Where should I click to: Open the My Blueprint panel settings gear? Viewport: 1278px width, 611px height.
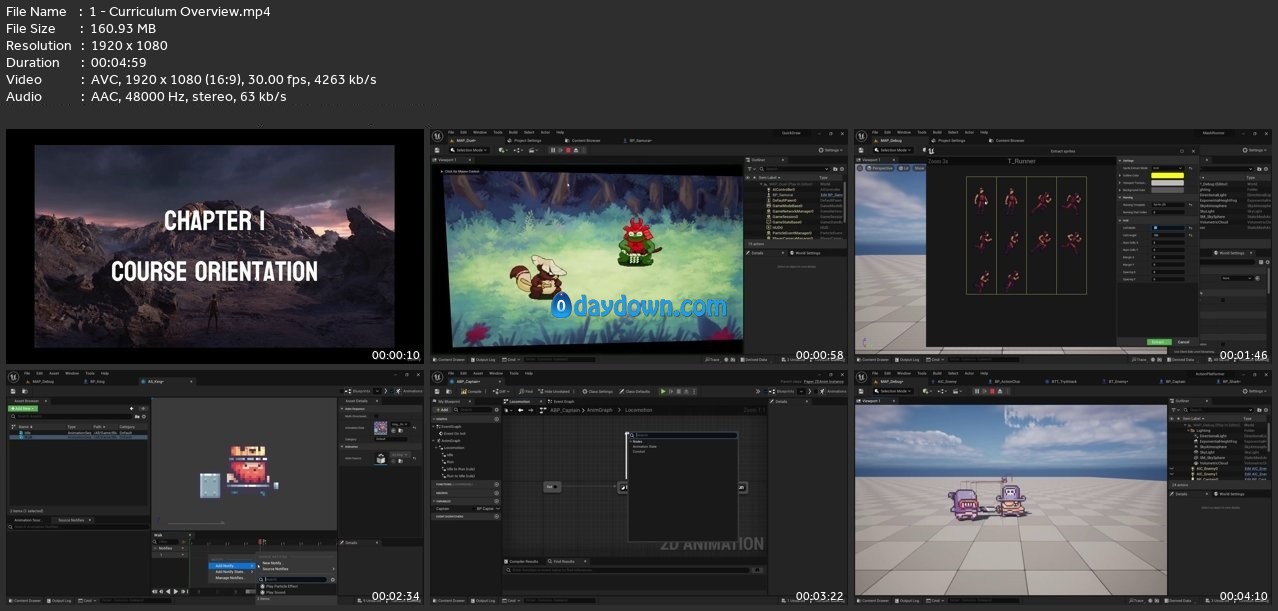[496, 410]
